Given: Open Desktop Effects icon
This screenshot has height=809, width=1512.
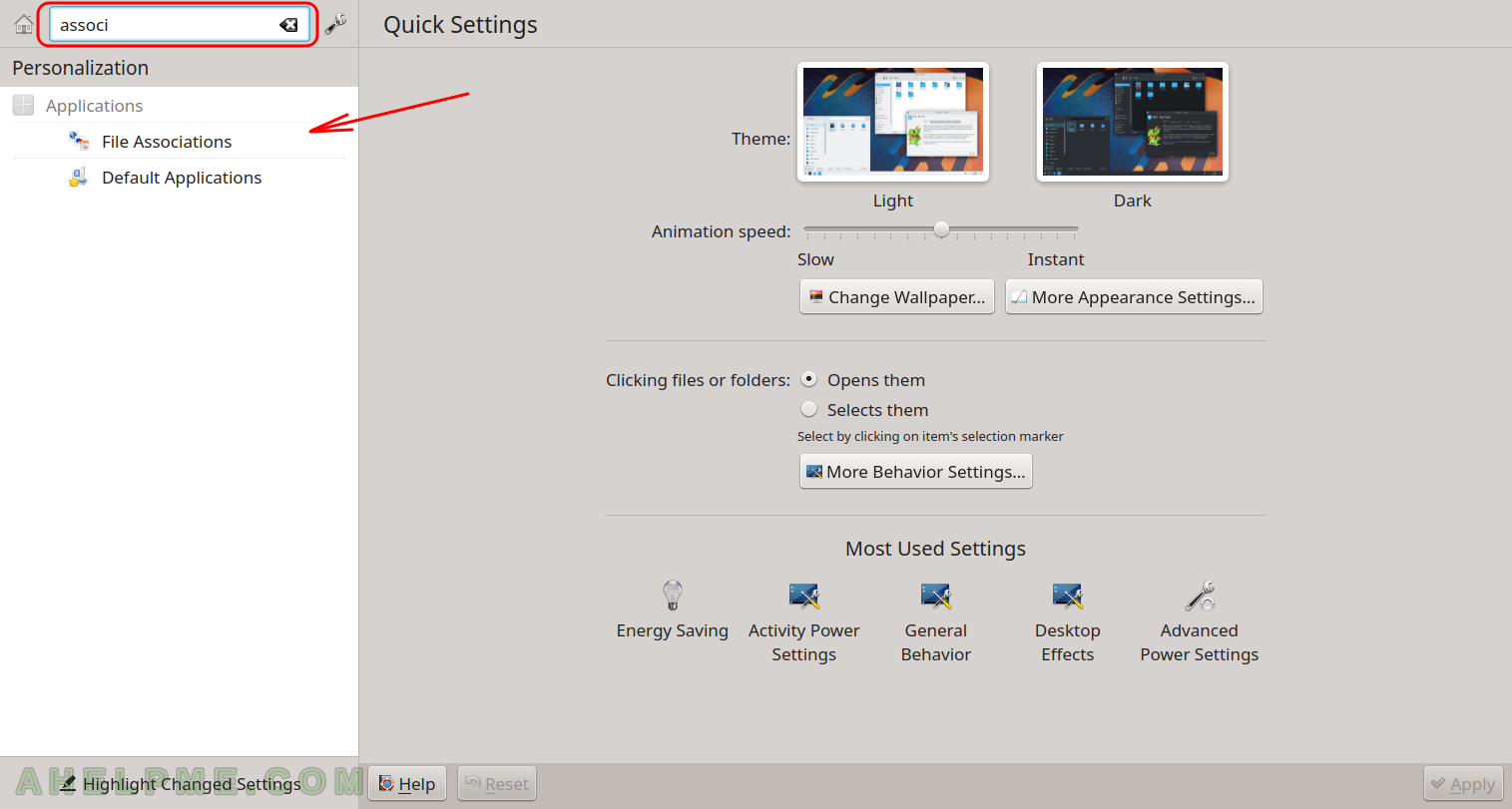Looking at the screenshot, I should pyautogui.click(x=1068, y=597).
